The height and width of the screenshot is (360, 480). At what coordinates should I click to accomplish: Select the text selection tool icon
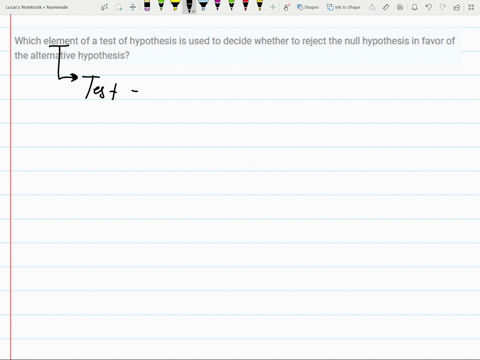[104, 7]
